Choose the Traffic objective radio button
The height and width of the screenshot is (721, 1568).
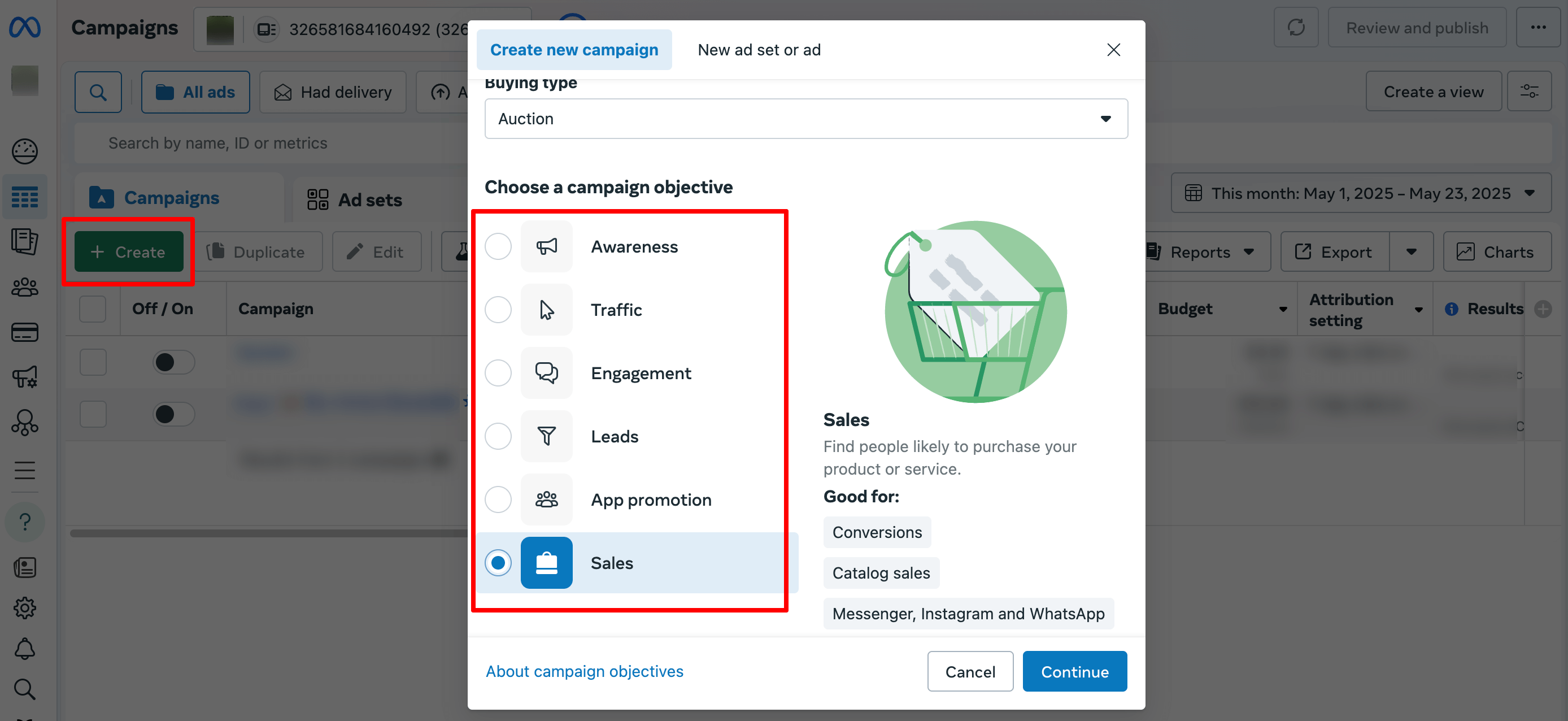pyautogui.click(x=499, y=309)
